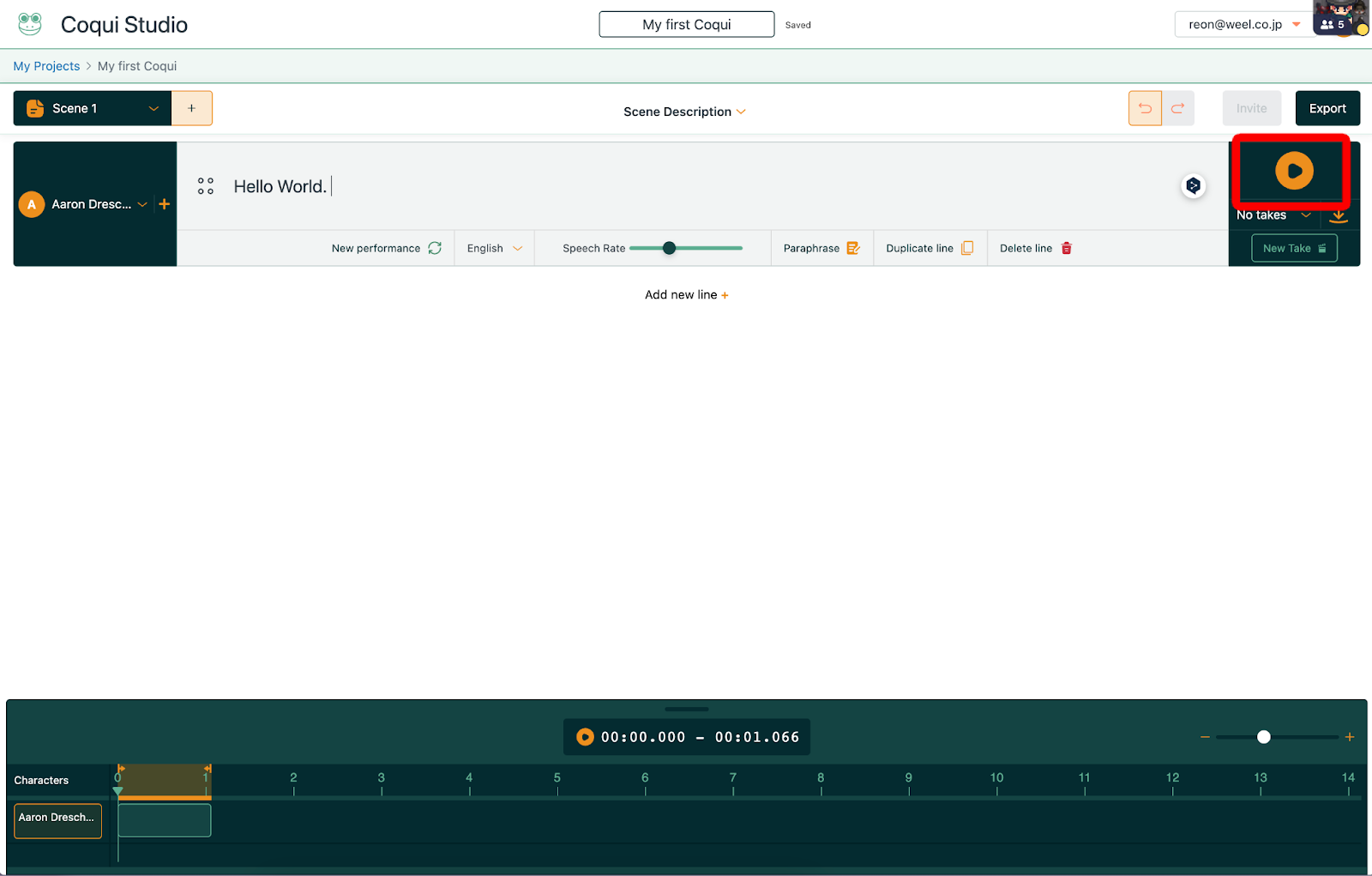Viewport: 1372px width, 876px height.
Task: Click the Paraphrase button
Action: point(821,248)
